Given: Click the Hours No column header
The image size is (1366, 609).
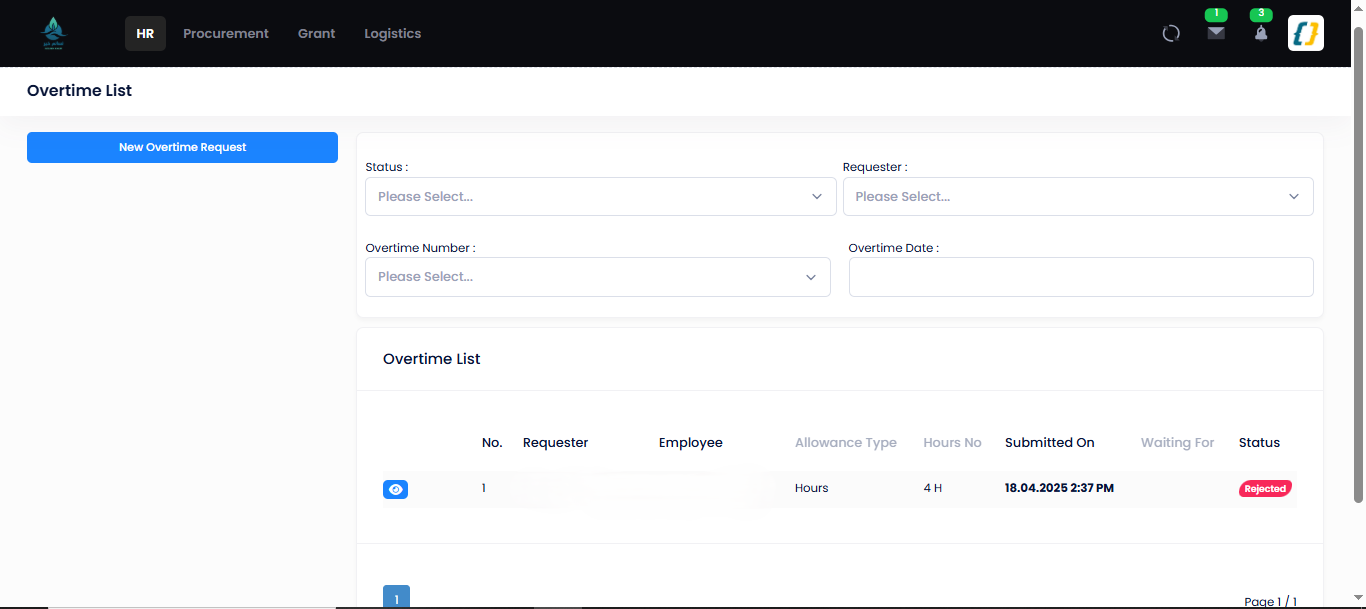Looking at the screenshot, I should tap(952, 442).
